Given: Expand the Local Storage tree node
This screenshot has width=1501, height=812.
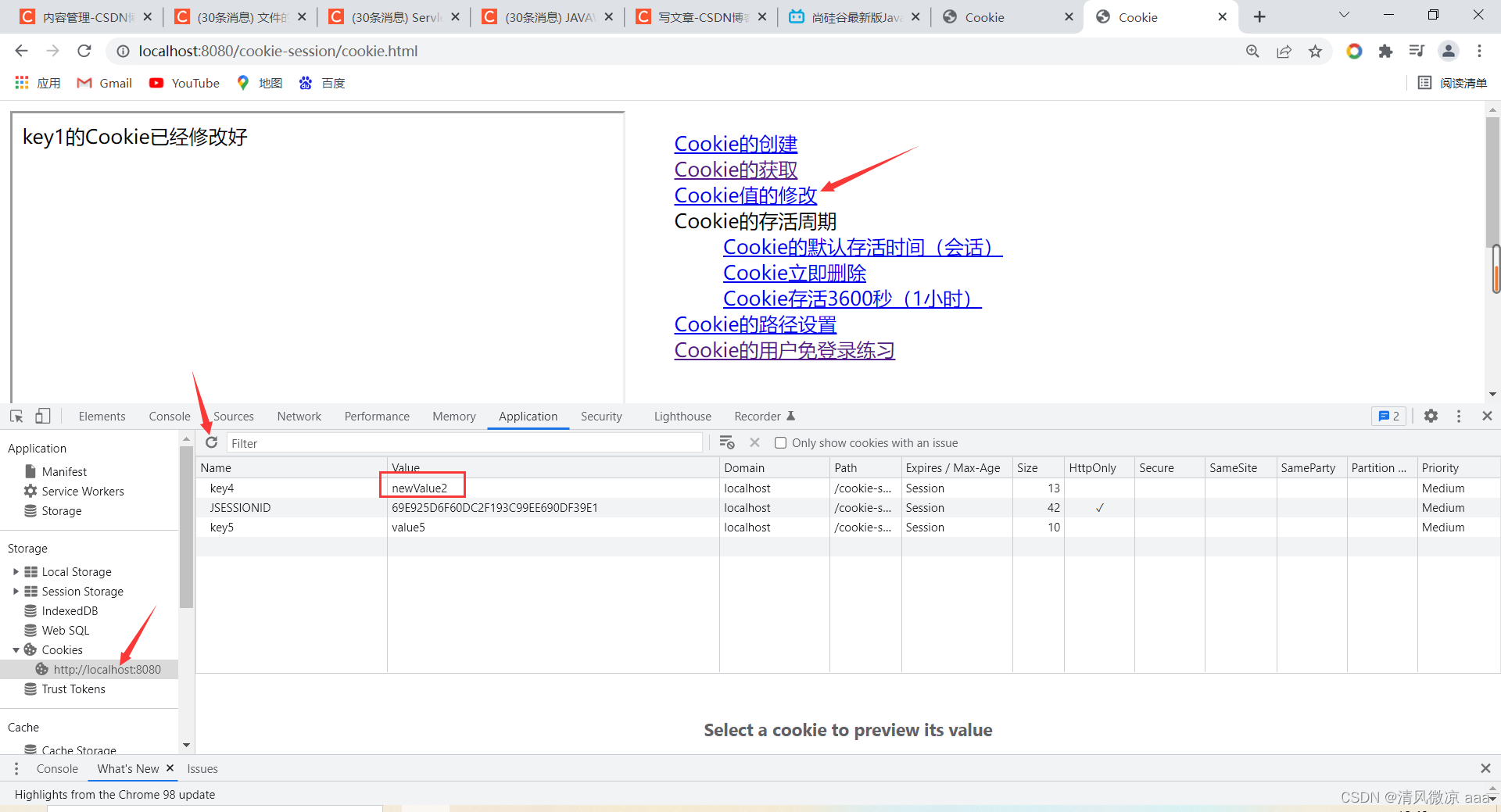Looking at the screenshot, I should pyautogui.click(x=16, y=571).
